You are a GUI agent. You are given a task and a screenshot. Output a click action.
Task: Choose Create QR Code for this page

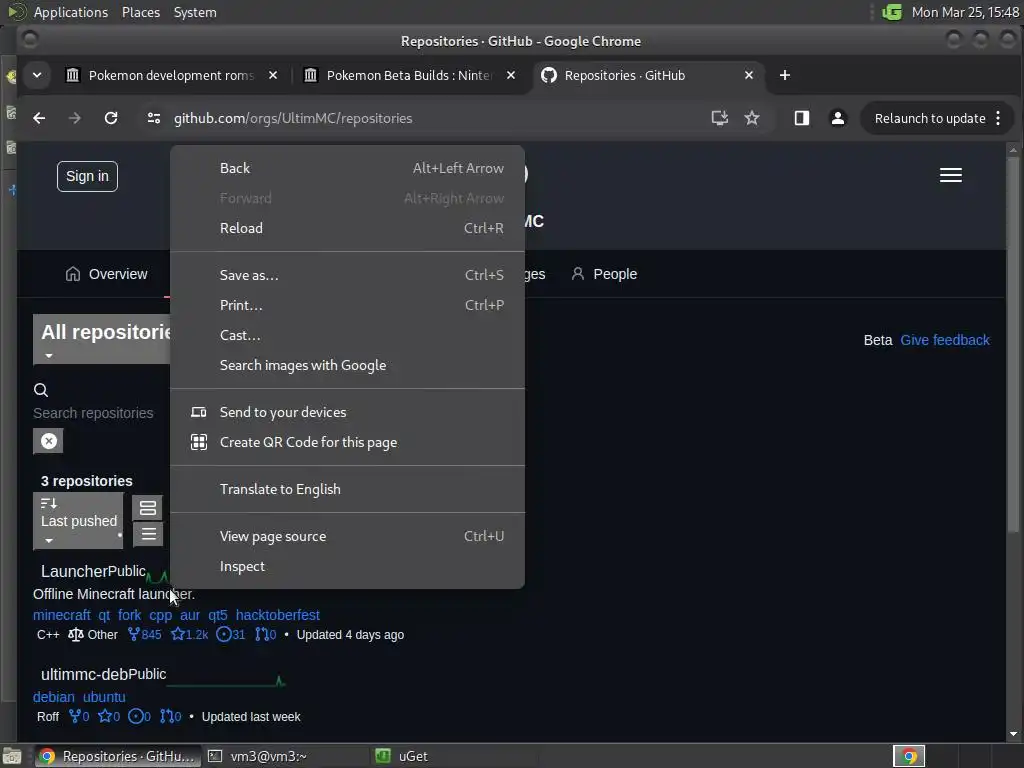click(347, 442)
